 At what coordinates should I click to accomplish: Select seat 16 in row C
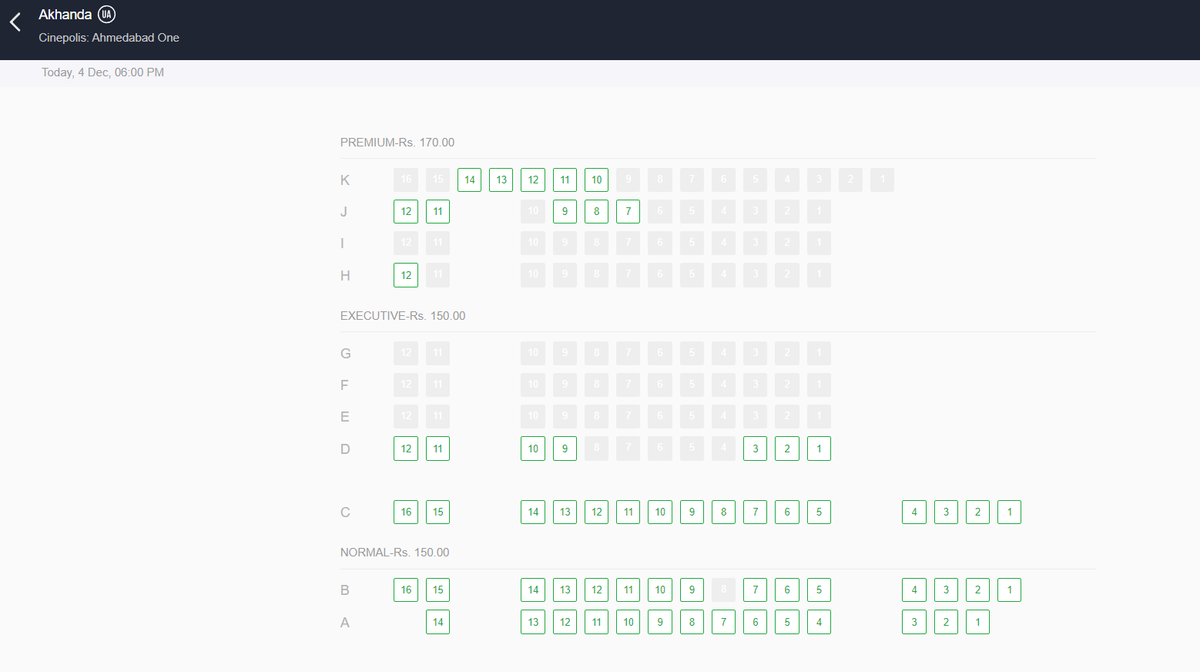[406, 512]
